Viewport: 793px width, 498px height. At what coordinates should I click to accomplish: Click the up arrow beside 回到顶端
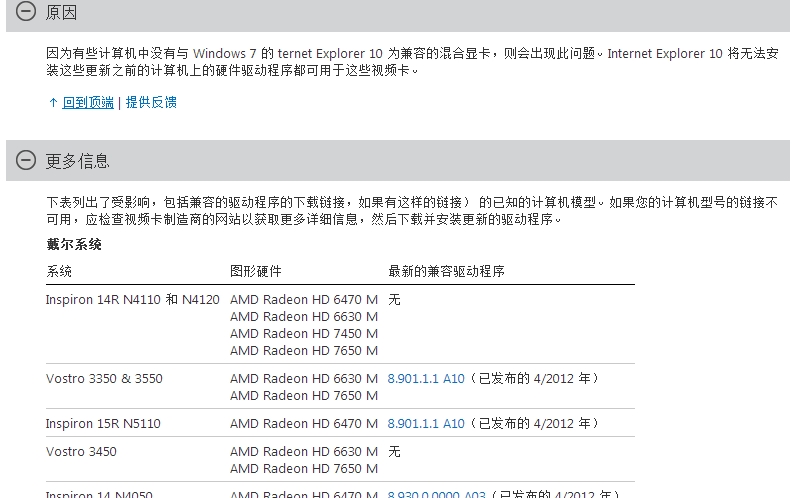[53, 103]
